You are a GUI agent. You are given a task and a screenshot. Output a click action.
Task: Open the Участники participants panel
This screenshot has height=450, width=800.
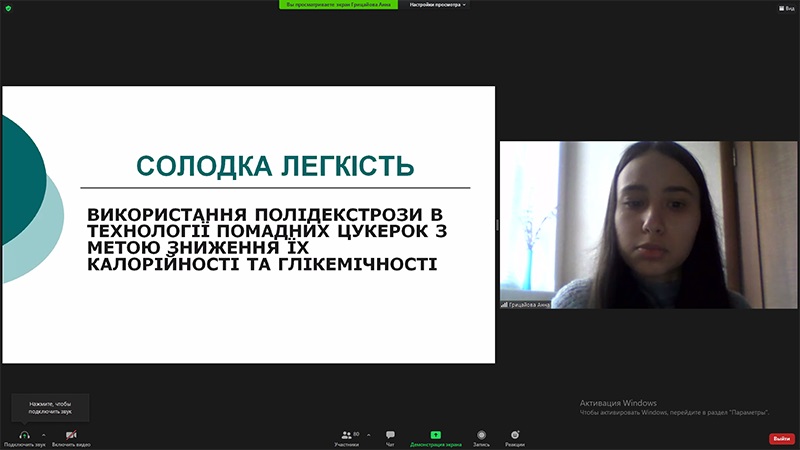click(347, 438)
